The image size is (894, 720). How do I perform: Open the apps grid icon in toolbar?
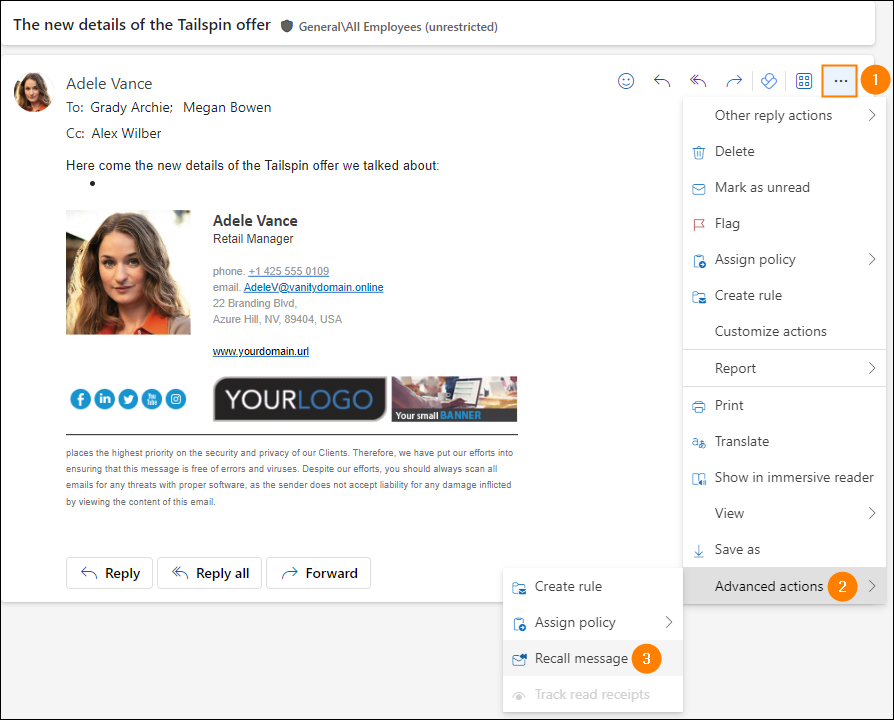click(804, 81)
